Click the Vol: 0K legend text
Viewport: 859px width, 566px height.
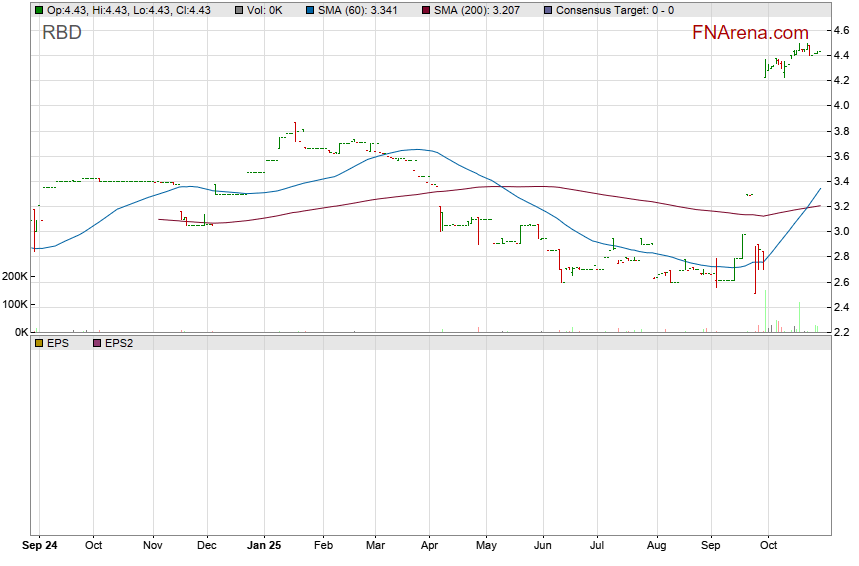[x=267, y=10]
